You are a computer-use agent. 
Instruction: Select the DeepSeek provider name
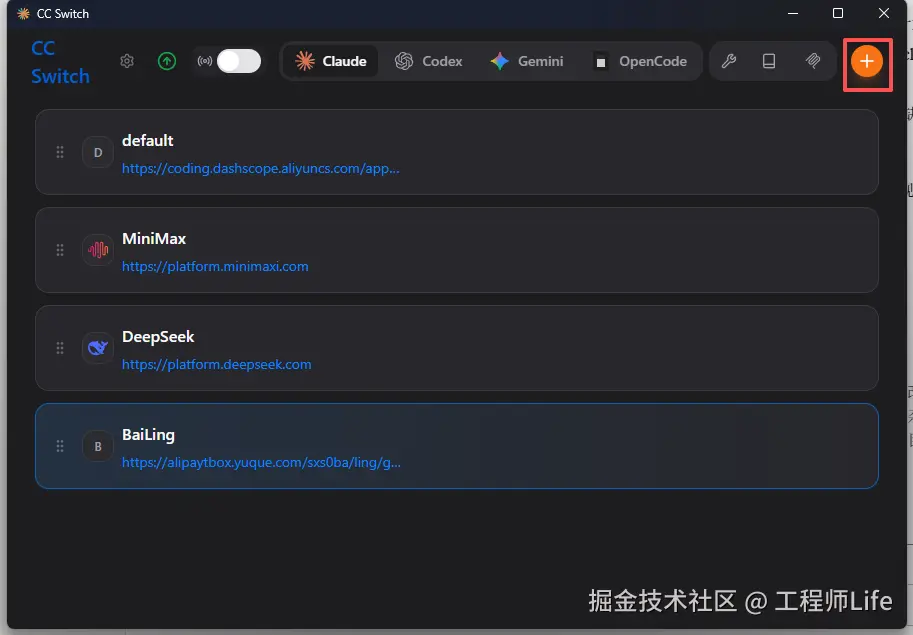click(158, 337)
